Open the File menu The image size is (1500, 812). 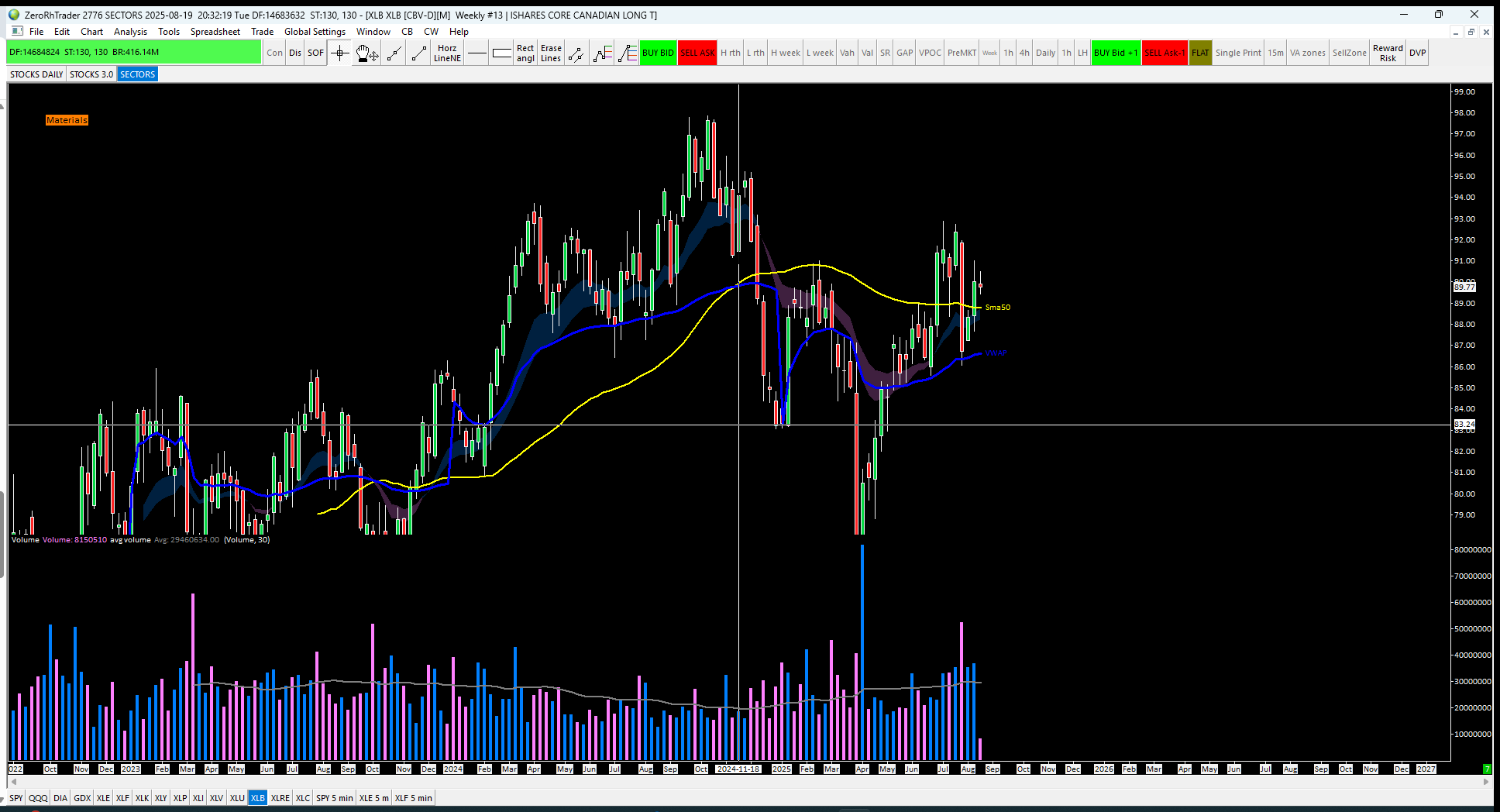tap(36, 32)
